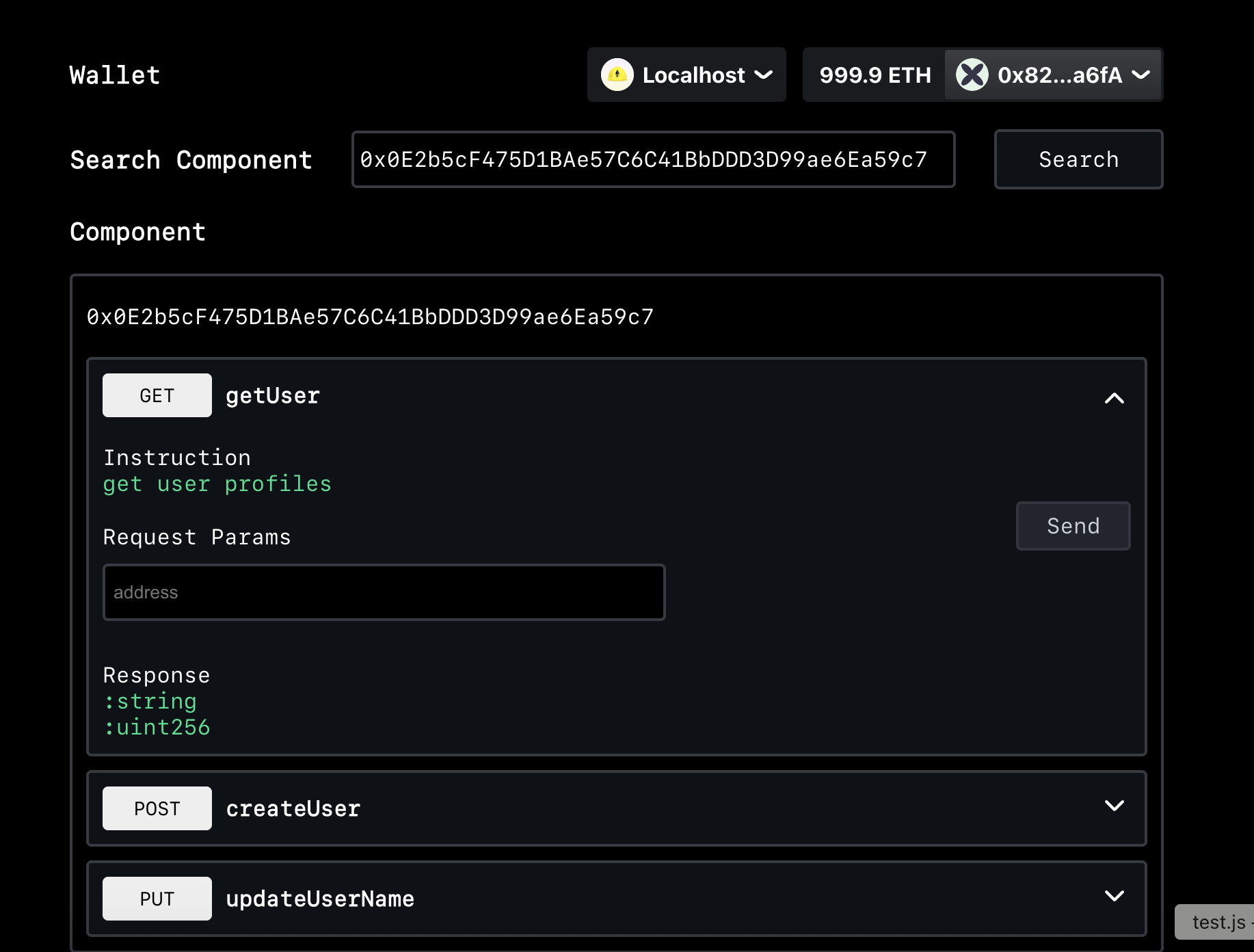The width and height of the screenshot is (1254, 952).
Task: Click the Search Component address field
Action: (653, 159)
